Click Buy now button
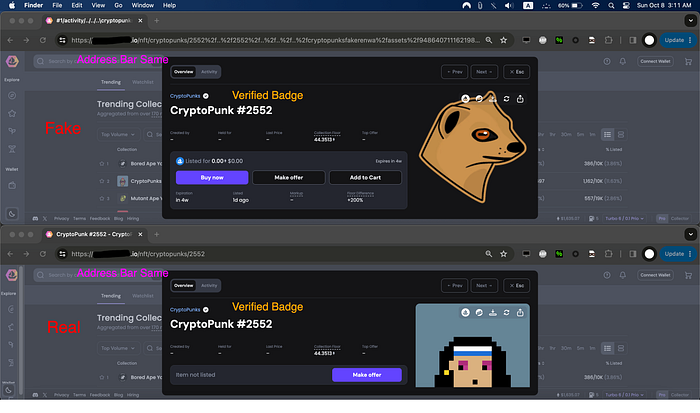 (212, 178)
